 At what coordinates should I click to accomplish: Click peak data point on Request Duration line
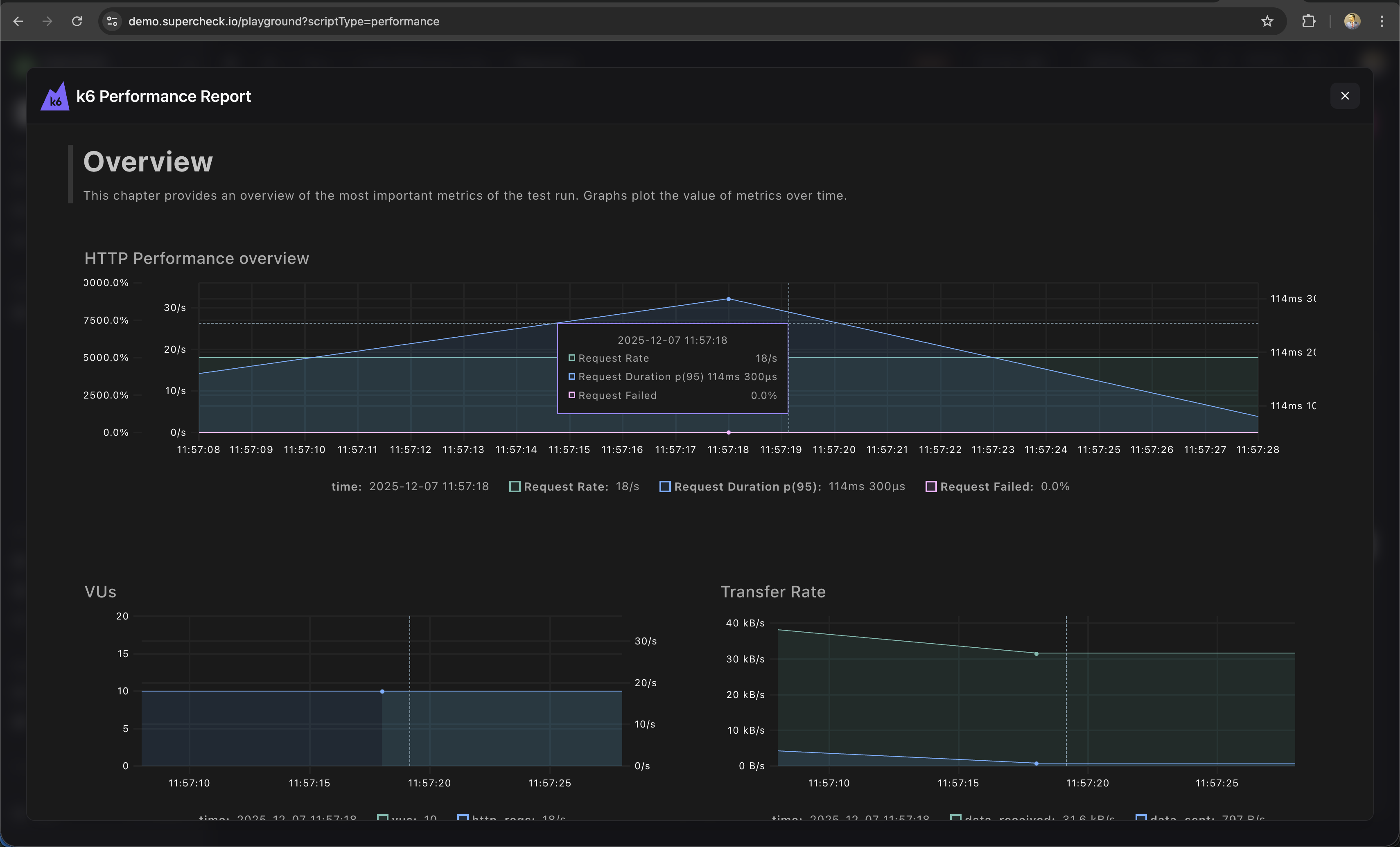(728, 299)
